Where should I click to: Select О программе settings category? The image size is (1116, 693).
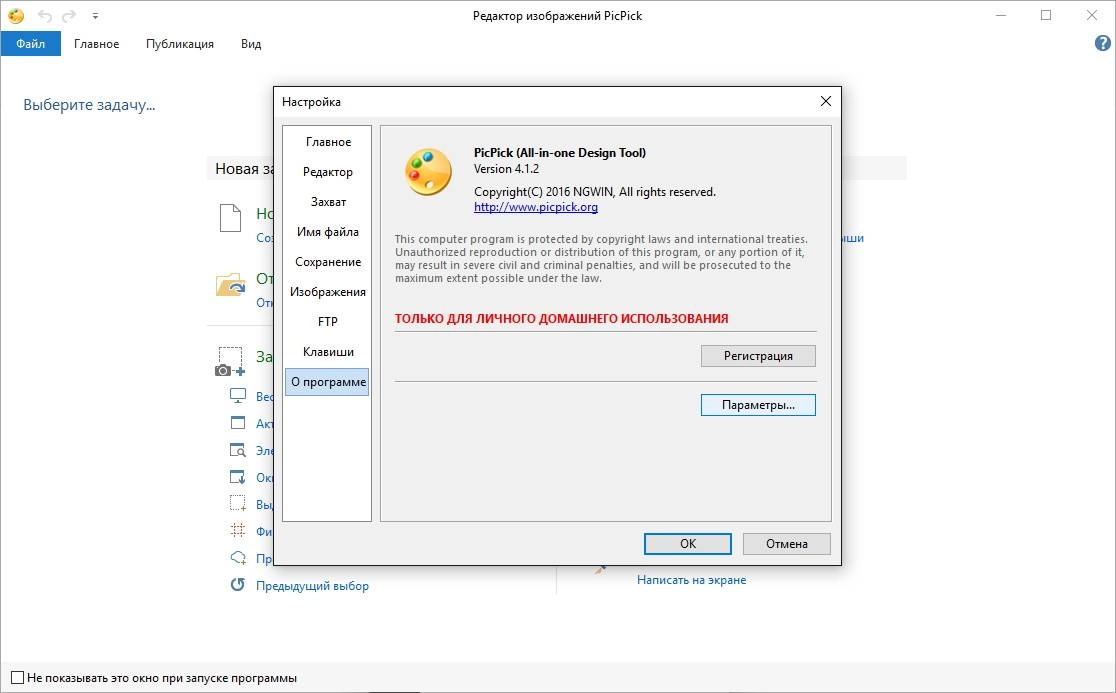327,381
